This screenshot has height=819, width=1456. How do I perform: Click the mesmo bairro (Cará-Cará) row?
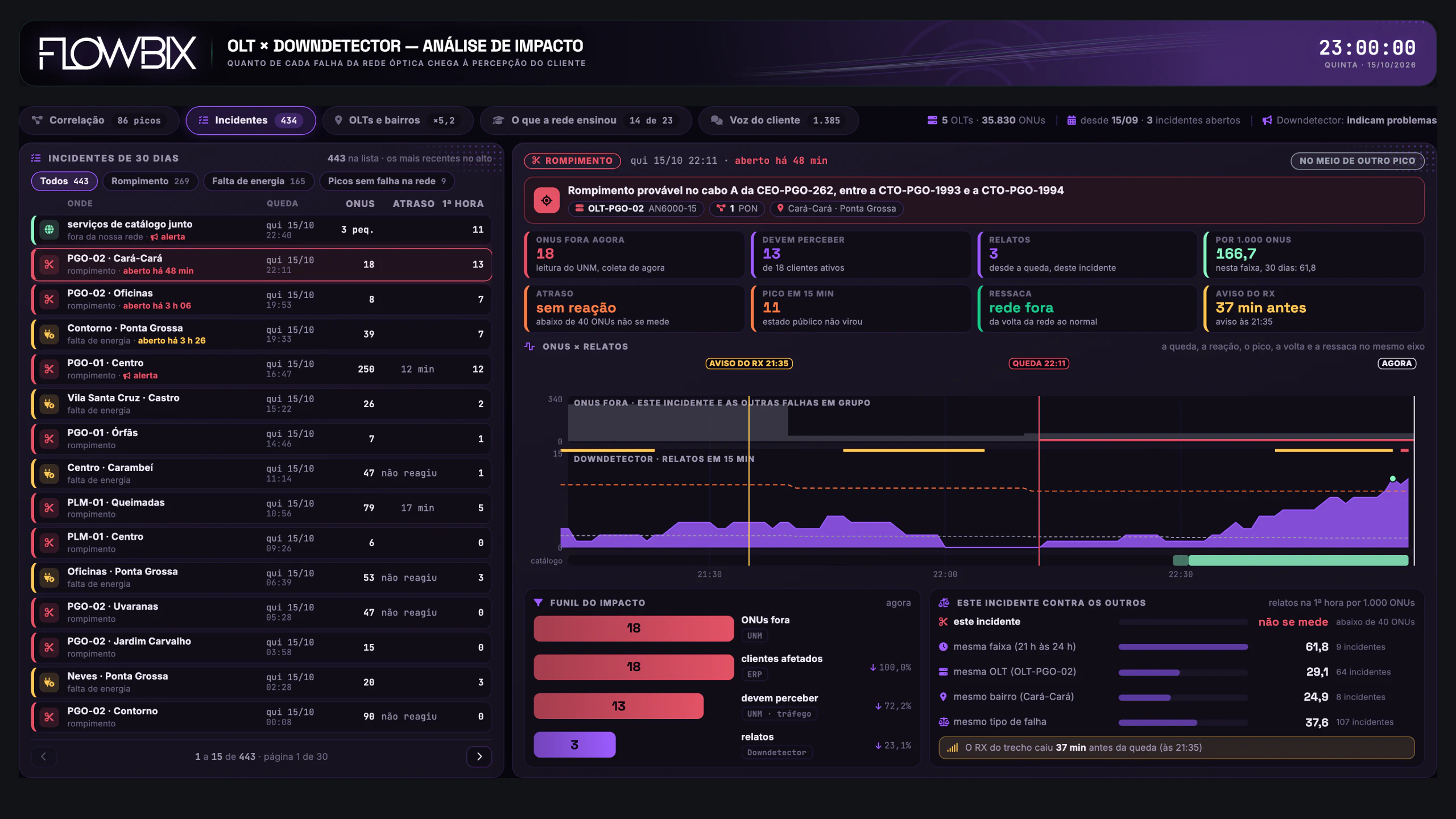click(1176, 697)
